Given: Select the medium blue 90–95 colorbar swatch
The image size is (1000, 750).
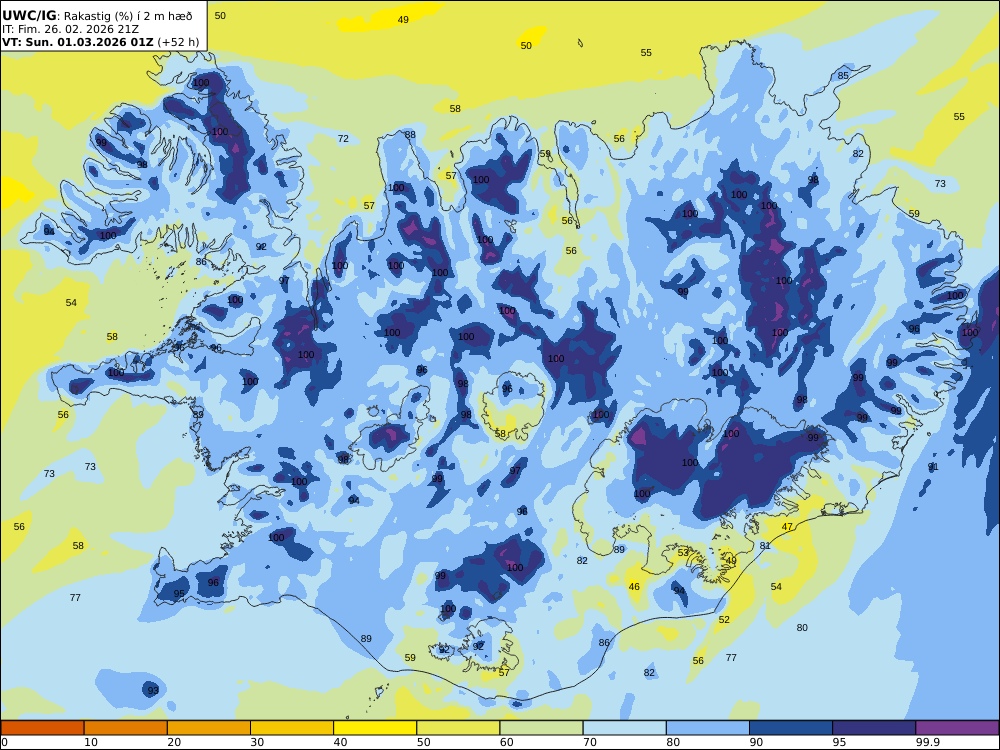Looking at the screenshot, I should pyautogui.click(x=791, y=728).
